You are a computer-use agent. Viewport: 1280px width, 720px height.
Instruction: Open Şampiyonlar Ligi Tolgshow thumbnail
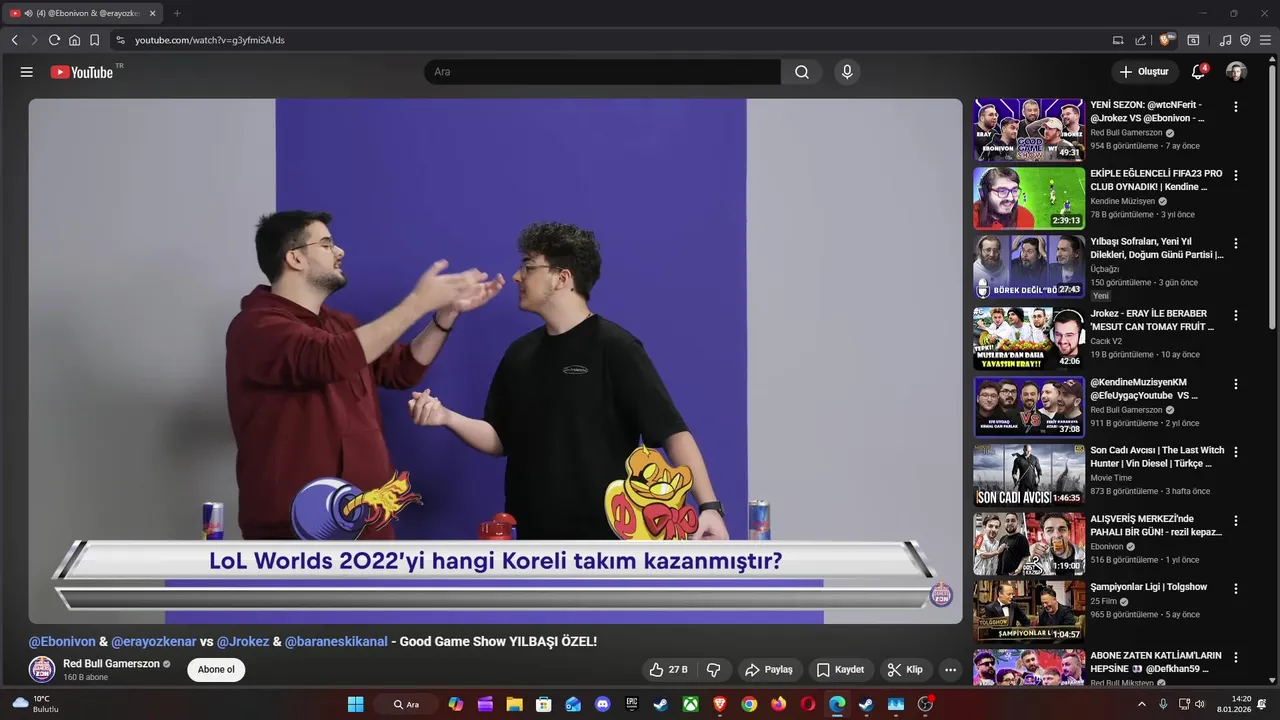1029,611
